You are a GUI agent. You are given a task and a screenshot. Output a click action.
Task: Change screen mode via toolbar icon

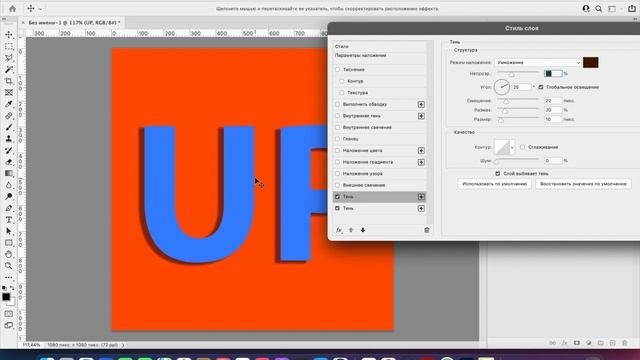pyautogui.click(x=9, y=325)
